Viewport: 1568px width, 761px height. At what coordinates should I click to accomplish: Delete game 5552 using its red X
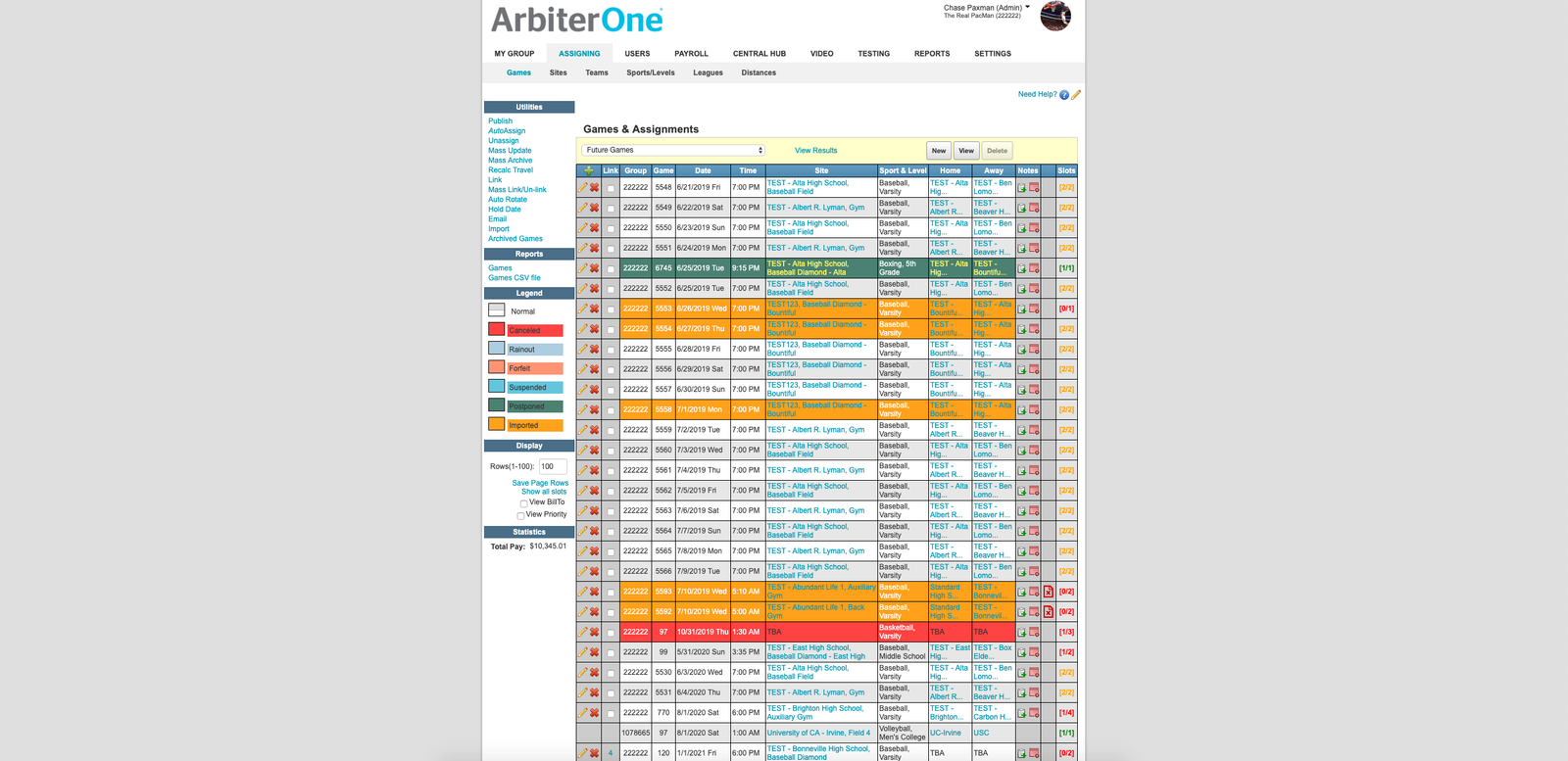594,288
